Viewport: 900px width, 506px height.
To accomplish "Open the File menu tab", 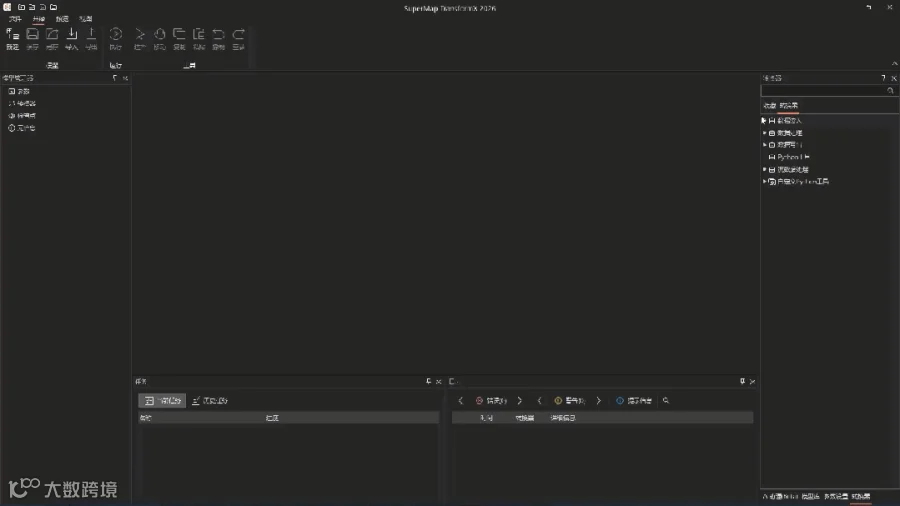I will pyautogui.click(x=15, y=19).
